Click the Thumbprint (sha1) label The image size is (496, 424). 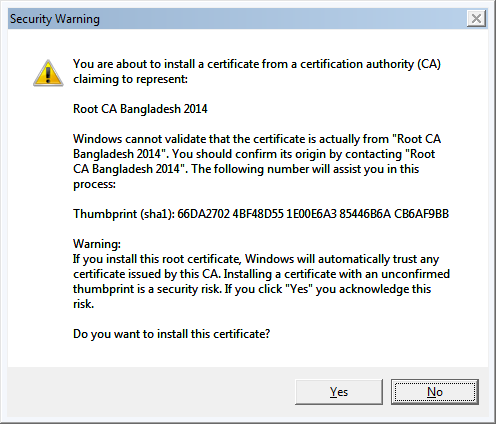124,214
